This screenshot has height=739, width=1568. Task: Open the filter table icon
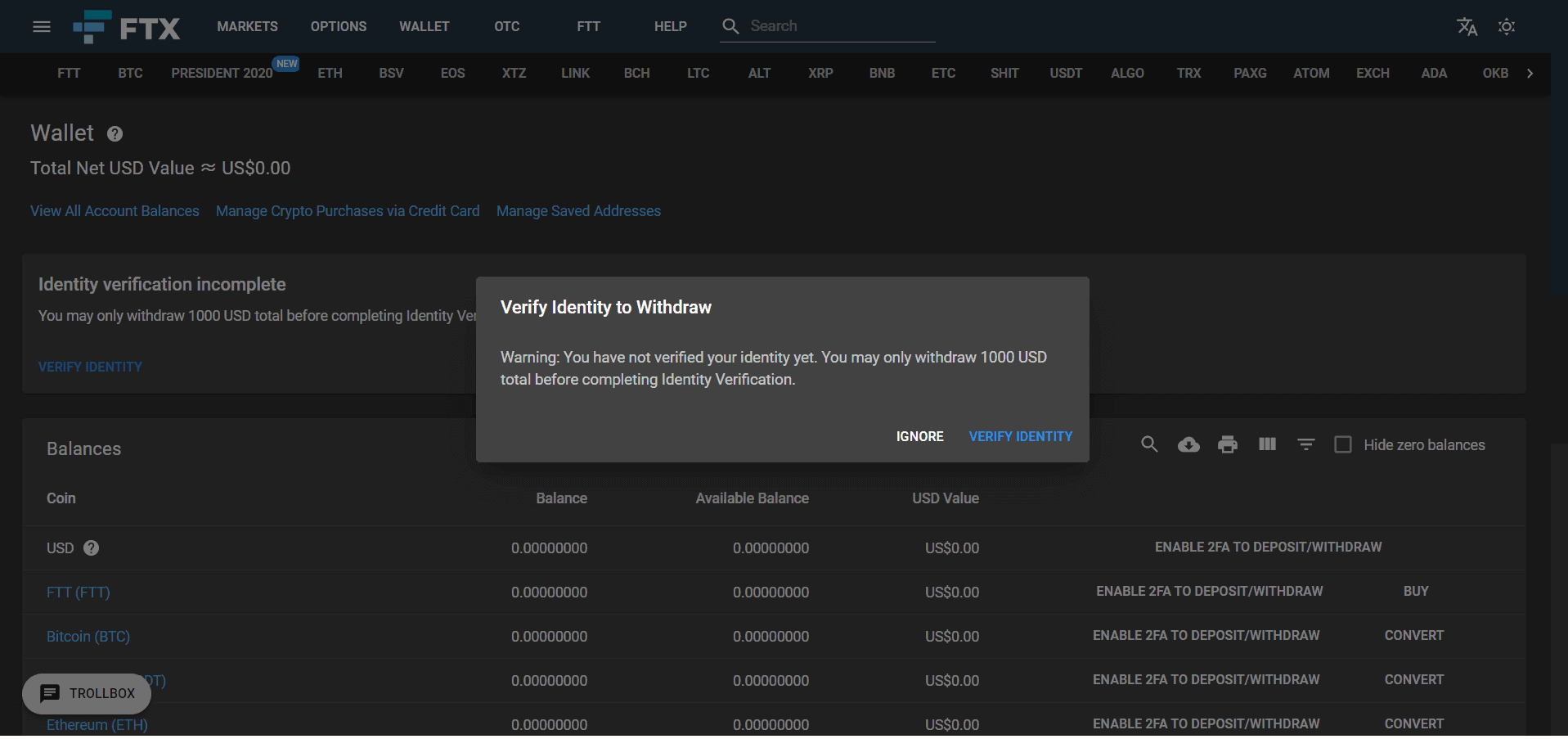pyautogui.click(x=1306, y=444)
